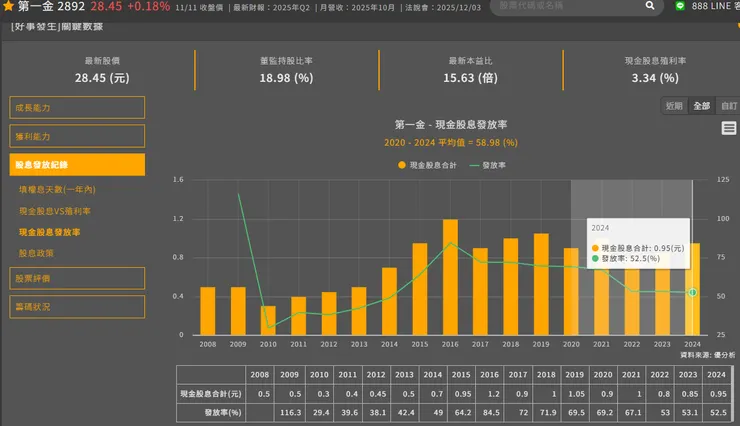Image resolution: width=740 pixels, height=426 pixels.
Task: Click the 28.45 (元) latest price value
Action: click(102, 78)
